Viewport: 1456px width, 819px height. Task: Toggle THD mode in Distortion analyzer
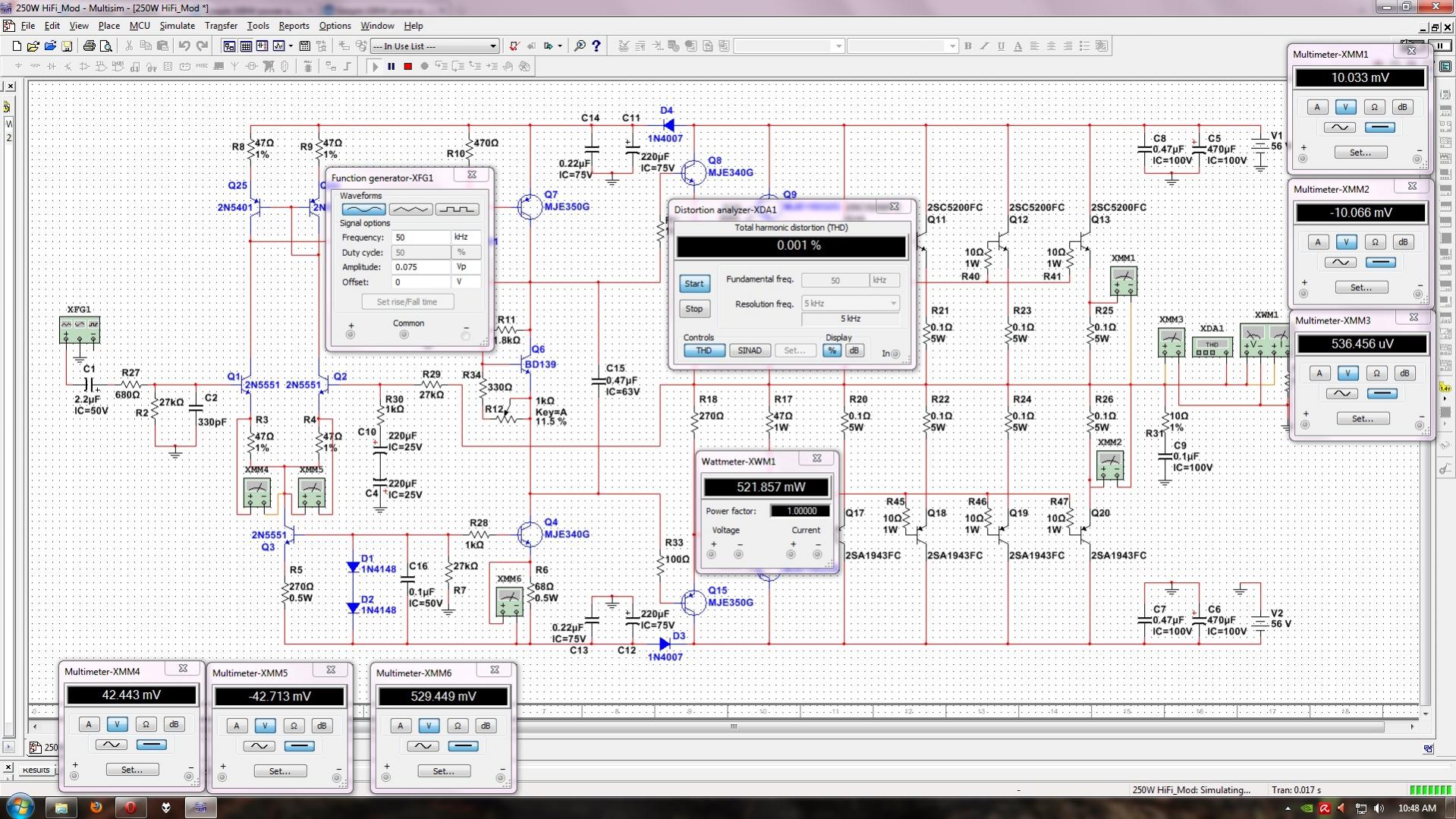pyautogui.click(x=703, y=351)
